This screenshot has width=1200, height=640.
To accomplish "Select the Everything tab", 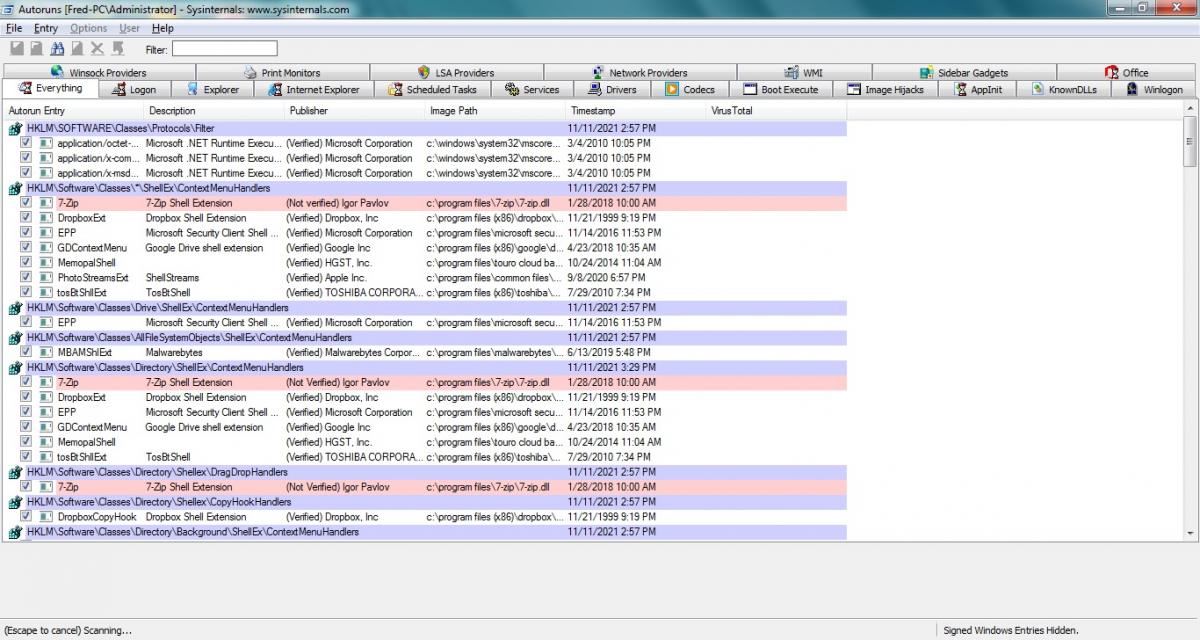I will coord(50,89).
